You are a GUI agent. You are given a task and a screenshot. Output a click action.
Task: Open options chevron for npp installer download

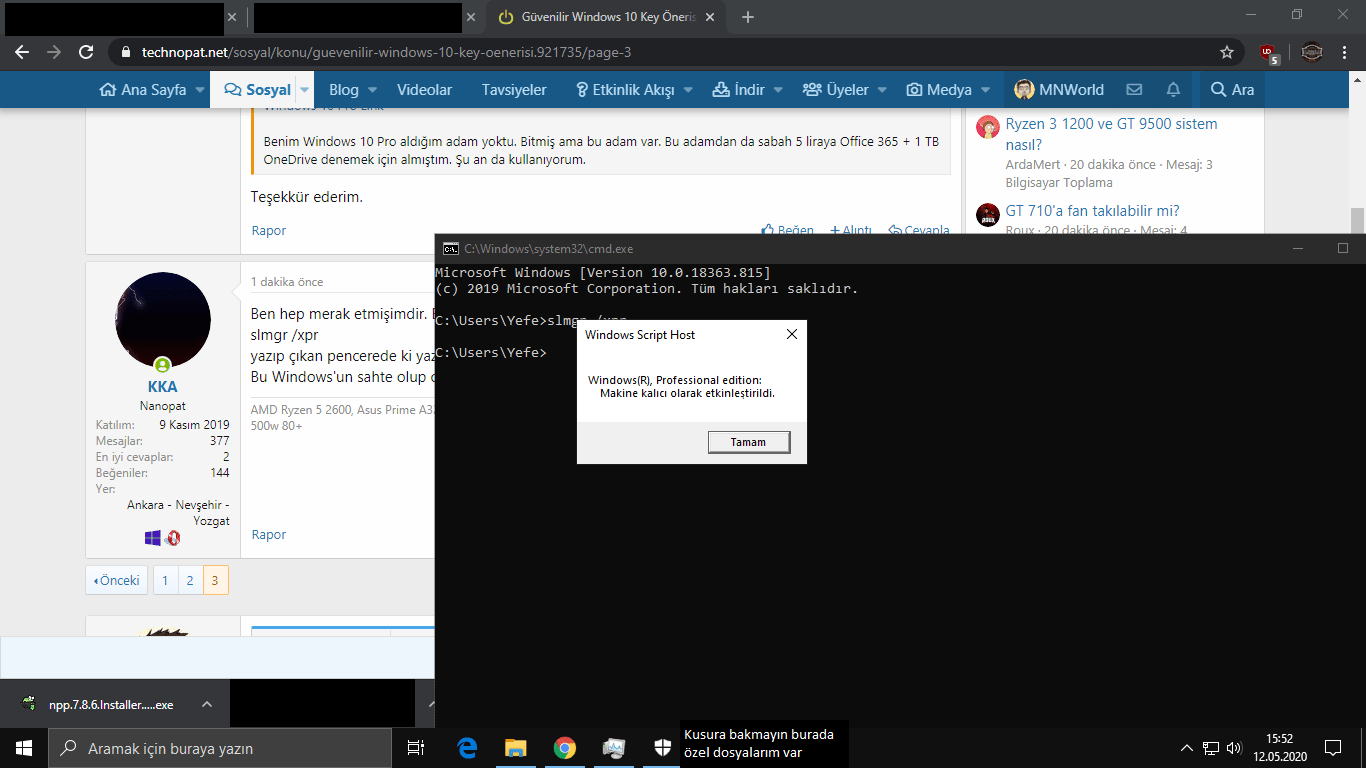[207, 704]
